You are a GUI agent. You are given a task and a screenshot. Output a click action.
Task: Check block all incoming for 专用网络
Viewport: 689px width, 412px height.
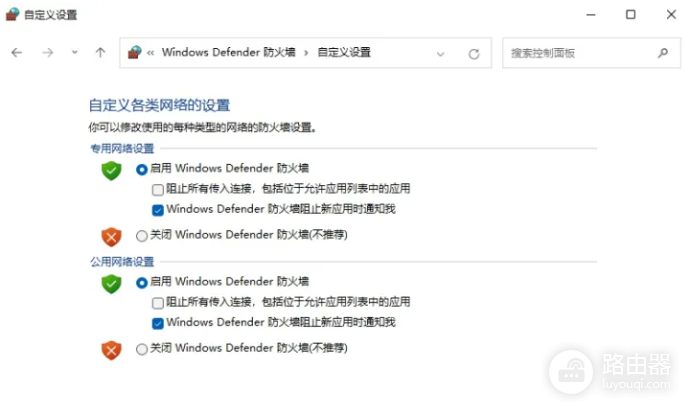coord(158,190)
